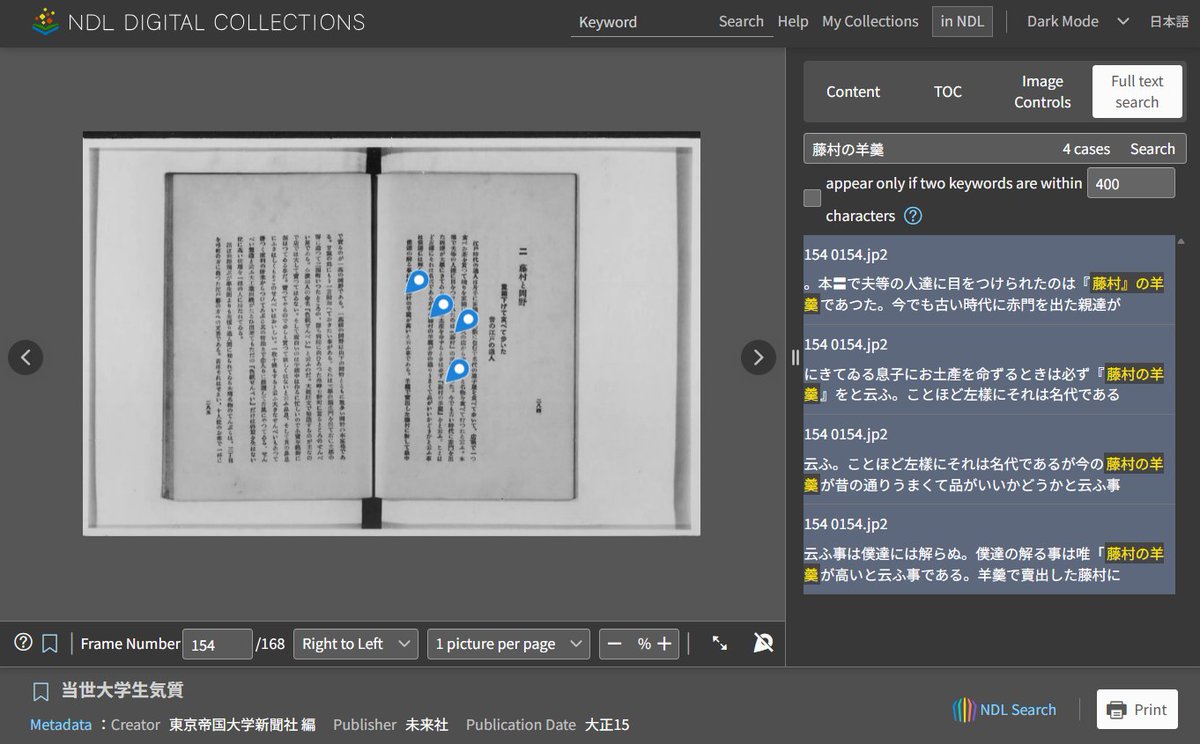Click the creator name 東京帝国大学新聞社 編
Screen dimensions: 1200x744
(242, 724)
